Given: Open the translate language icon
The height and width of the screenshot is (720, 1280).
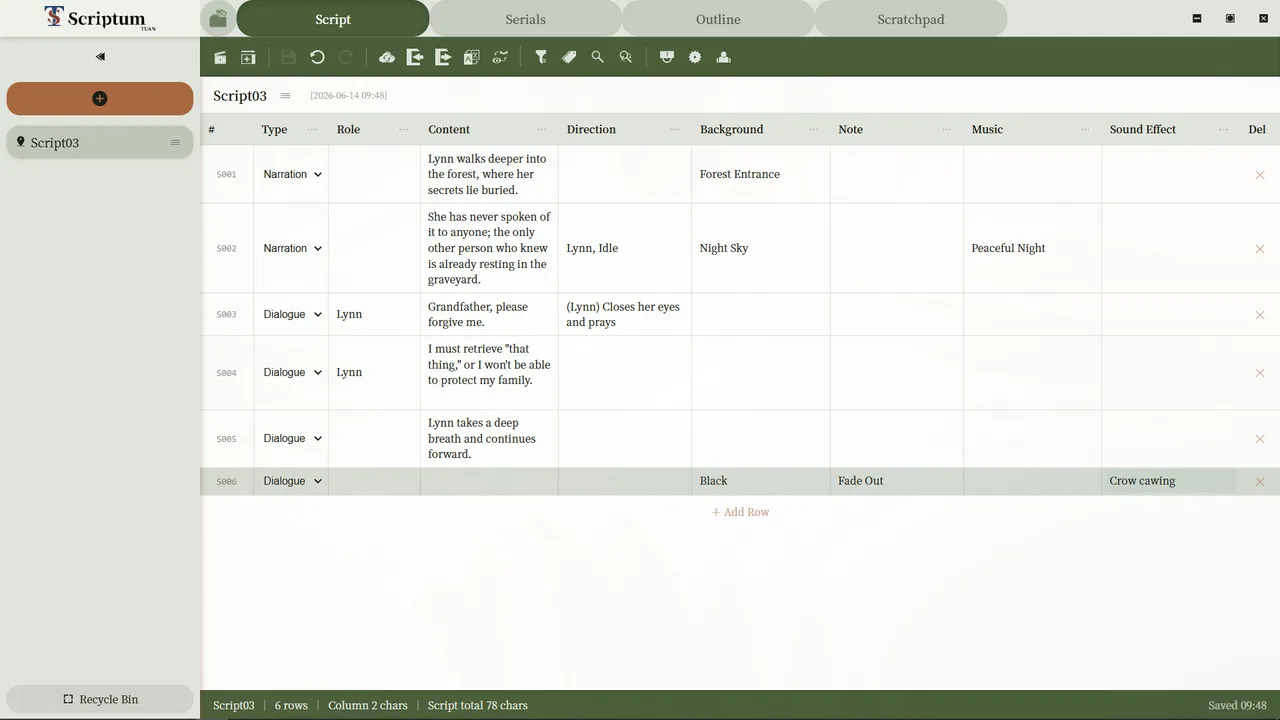Looking at the screenshot, I should [x=471, y=57].
